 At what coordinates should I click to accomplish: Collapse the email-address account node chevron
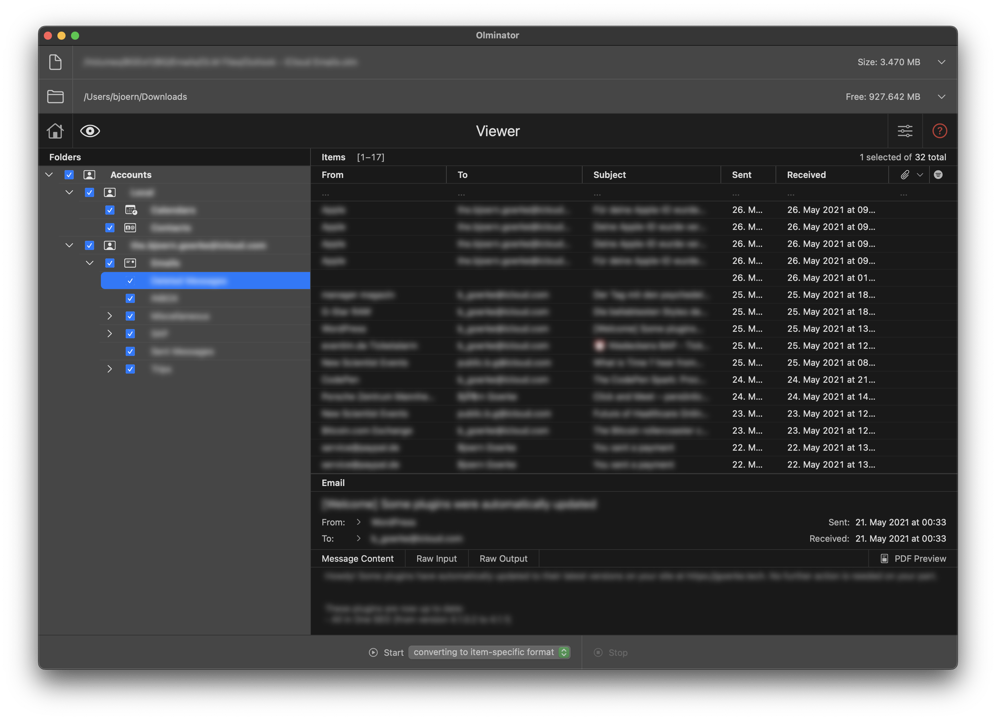pos(69,245)
